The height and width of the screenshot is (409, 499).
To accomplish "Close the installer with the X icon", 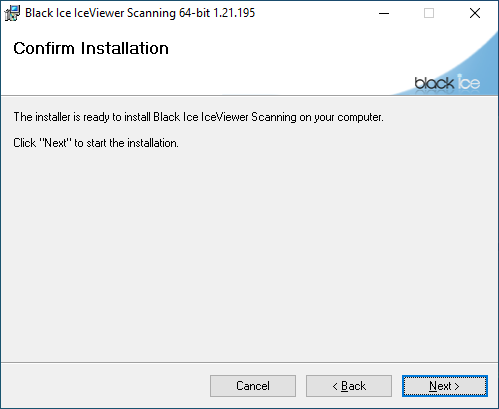I will click(475, 13).
